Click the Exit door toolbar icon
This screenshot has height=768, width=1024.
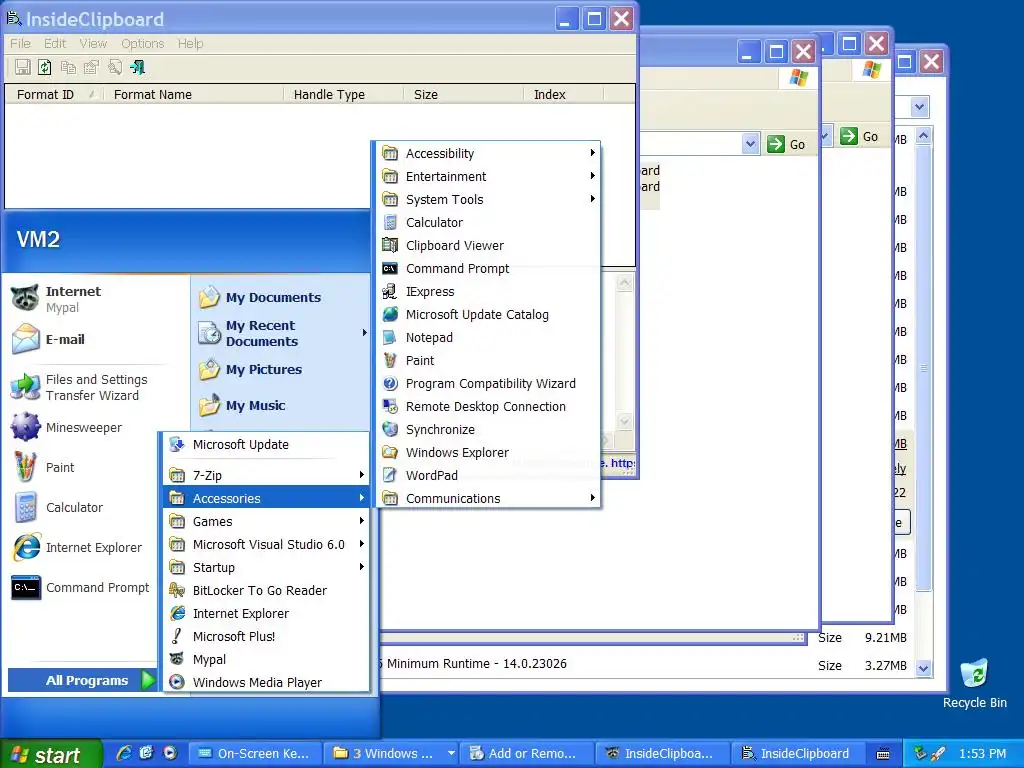click(x=138, y=67)
